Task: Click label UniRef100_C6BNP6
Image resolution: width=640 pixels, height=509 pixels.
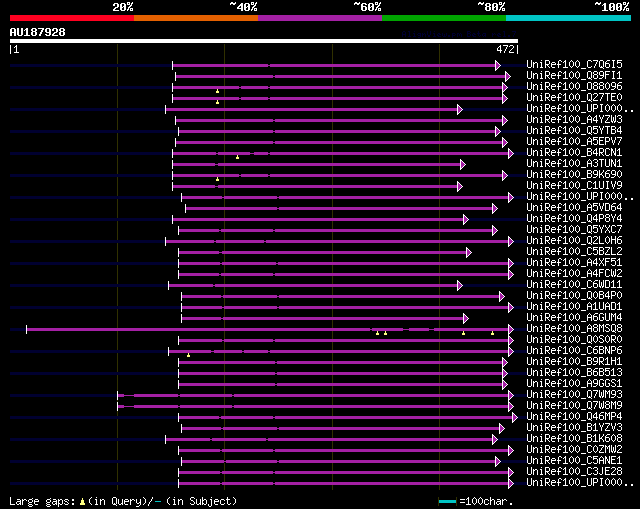Action: [574, 351]
